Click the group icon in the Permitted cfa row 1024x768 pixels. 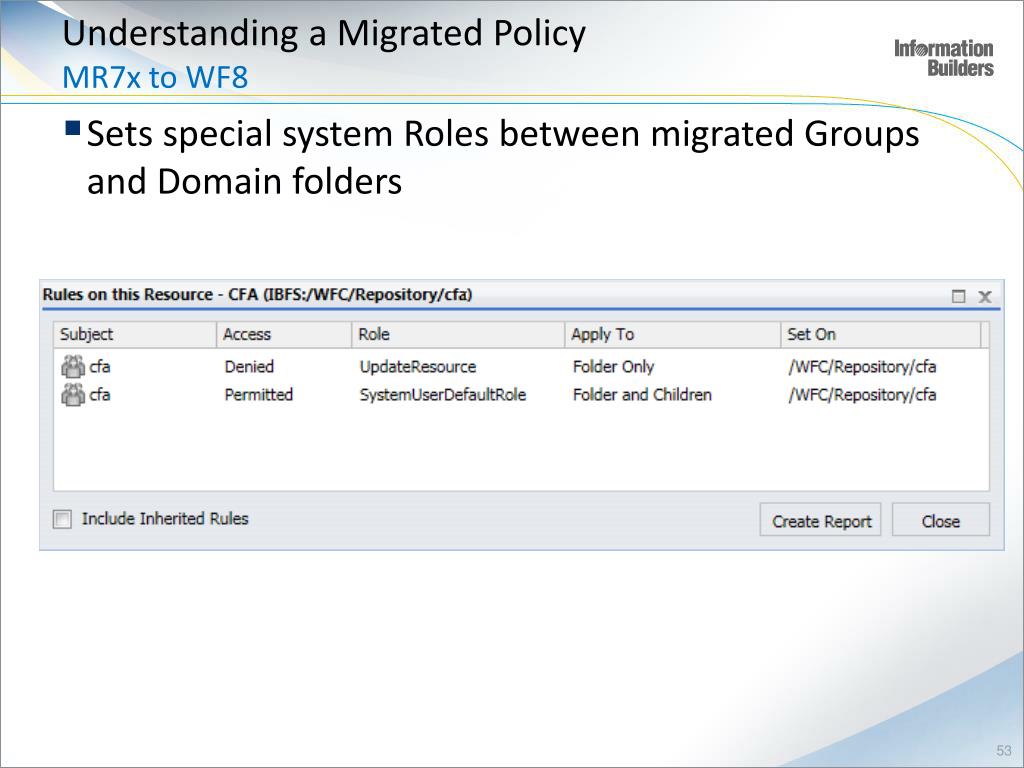pyautogui.click(x=73, y=394)
